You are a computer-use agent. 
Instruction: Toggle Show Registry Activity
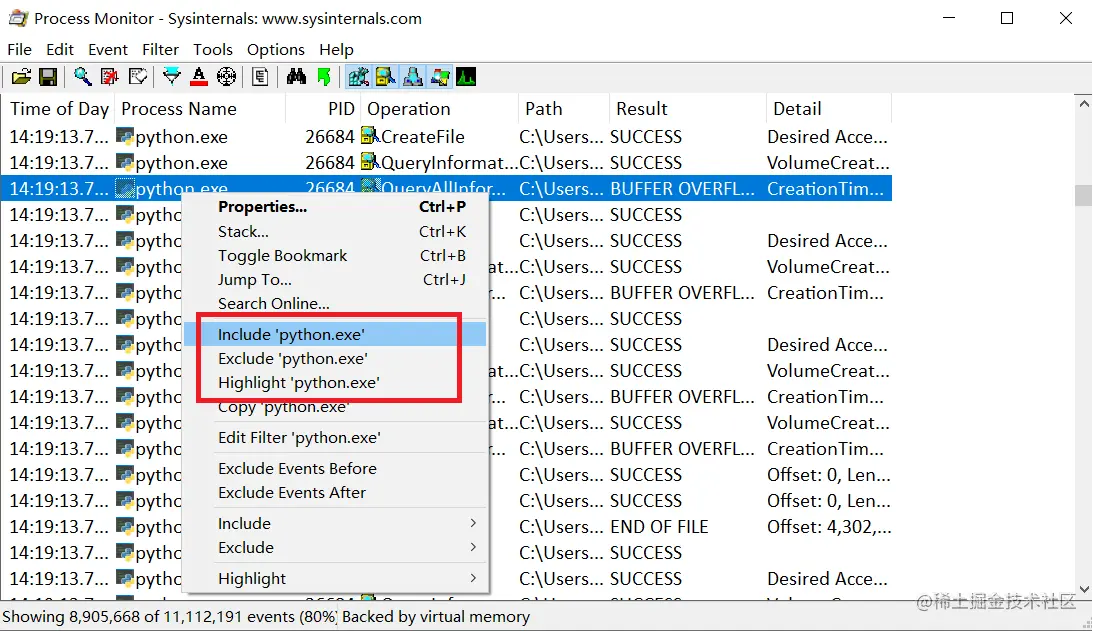[x=359, y=77]
